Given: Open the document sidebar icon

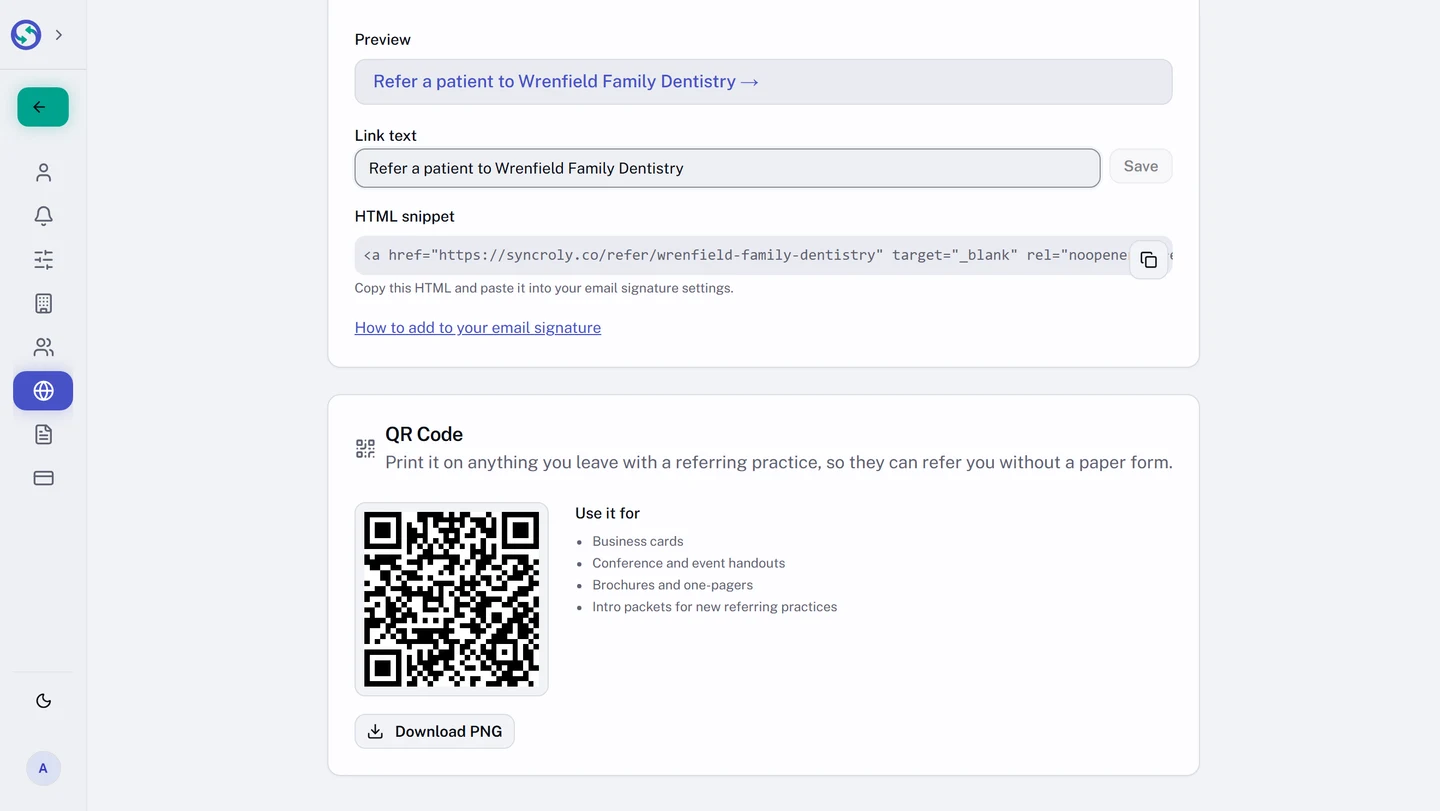Looking at the screenshot, I should coord(43,434).
